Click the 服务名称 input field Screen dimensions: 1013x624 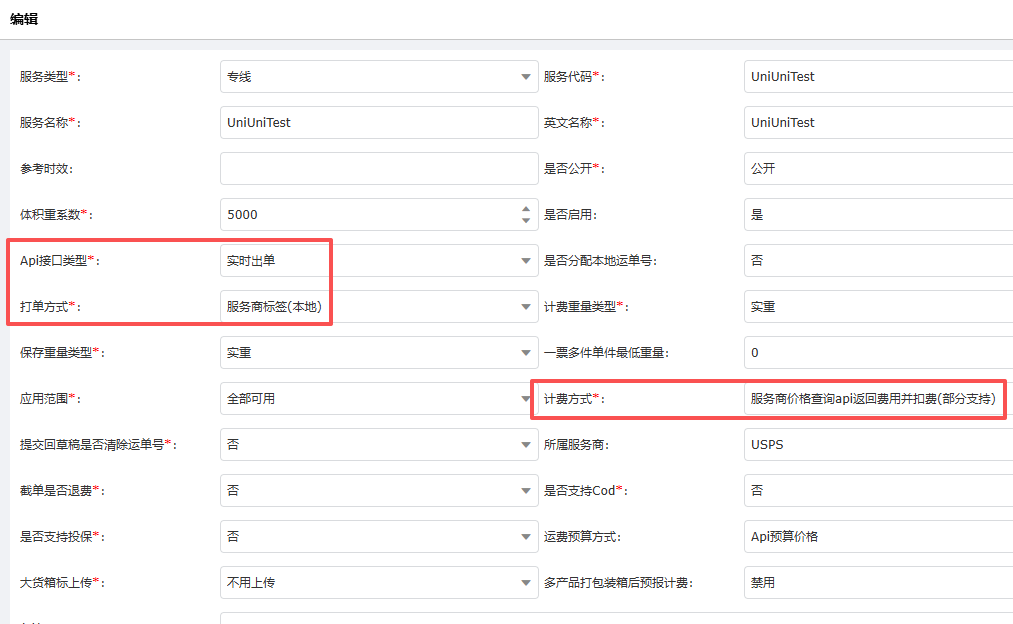[x=379, y=123]
